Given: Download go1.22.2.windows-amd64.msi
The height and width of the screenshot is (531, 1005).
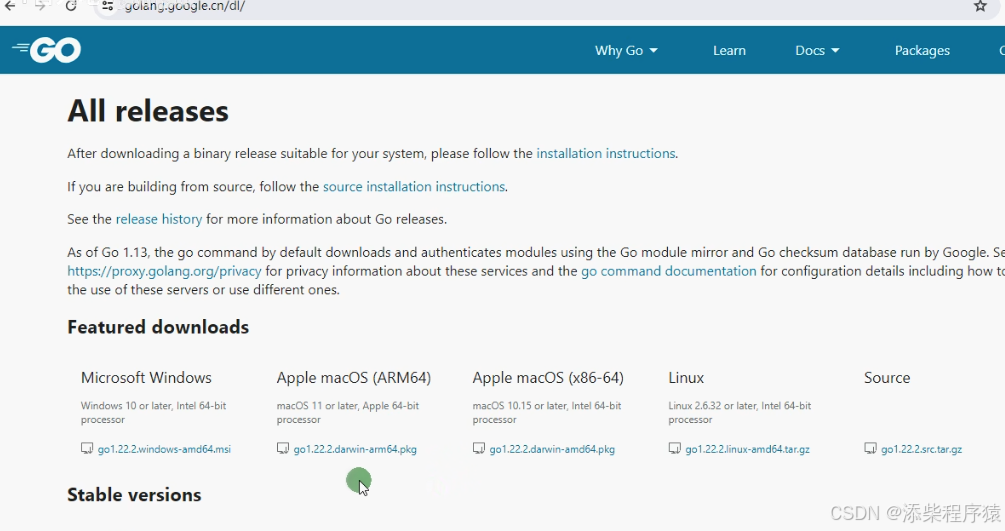Looking at the screenshot, I should (x=164, y=449).
